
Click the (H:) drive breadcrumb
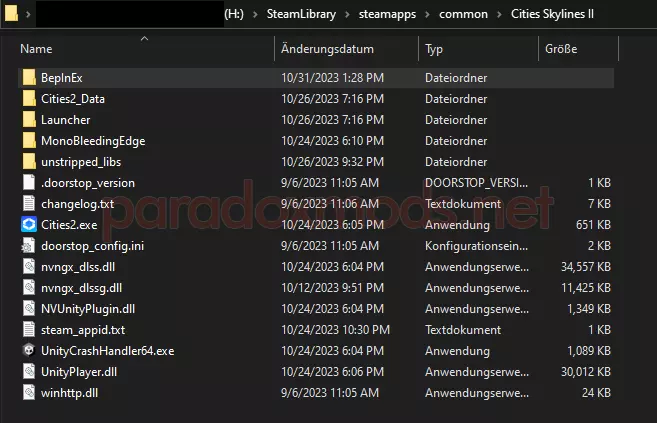pyautogui.click(x=234, y=14)
